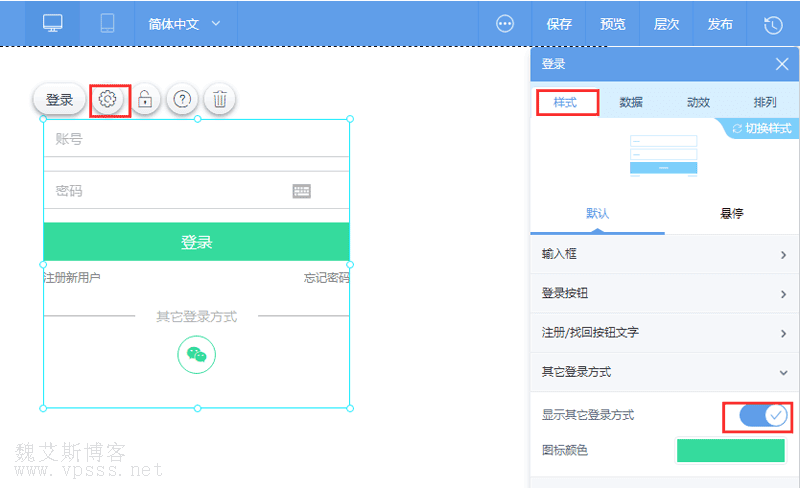Delete widget with trash icon
Image resolution: width=800 pixels, height=488 pixels.
[220, 99]
